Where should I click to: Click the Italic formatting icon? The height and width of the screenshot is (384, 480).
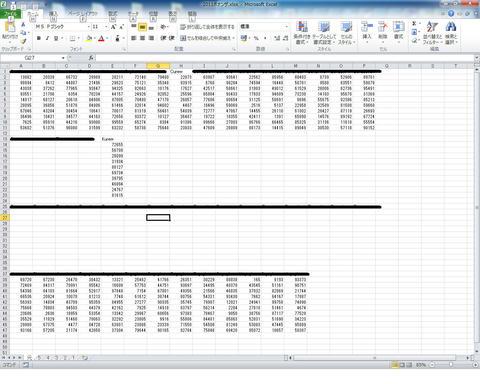47,38
